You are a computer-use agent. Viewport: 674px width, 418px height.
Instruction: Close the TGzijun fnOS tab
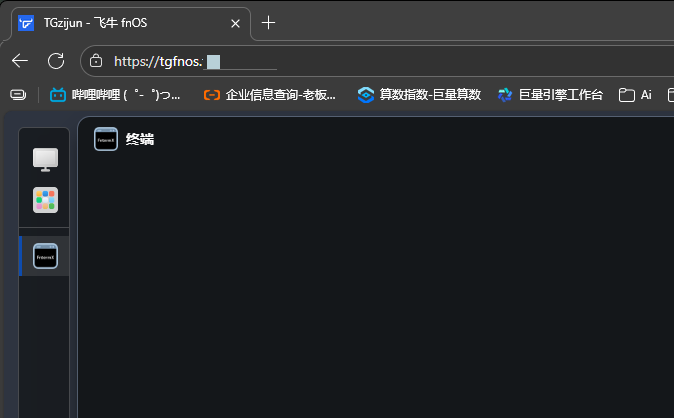[x=235, y=23]
